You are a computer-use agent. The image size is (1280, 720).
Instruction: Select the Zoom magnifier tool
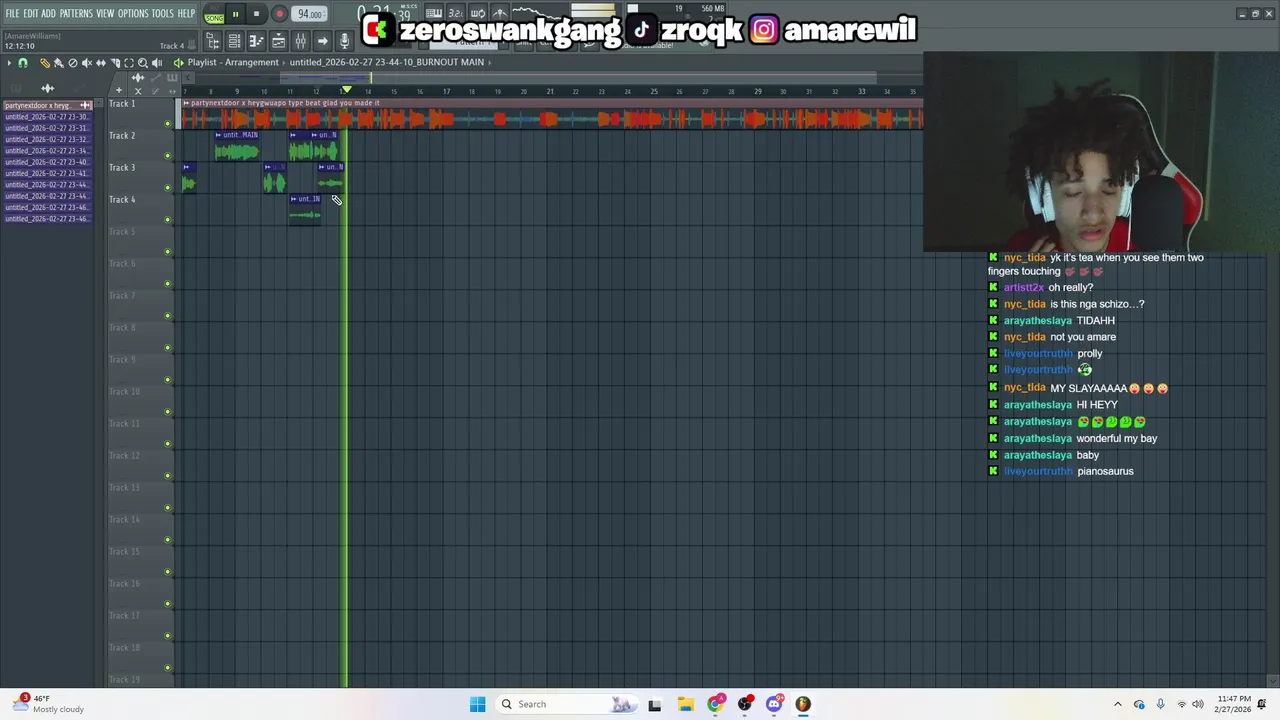tap(143, 63)
